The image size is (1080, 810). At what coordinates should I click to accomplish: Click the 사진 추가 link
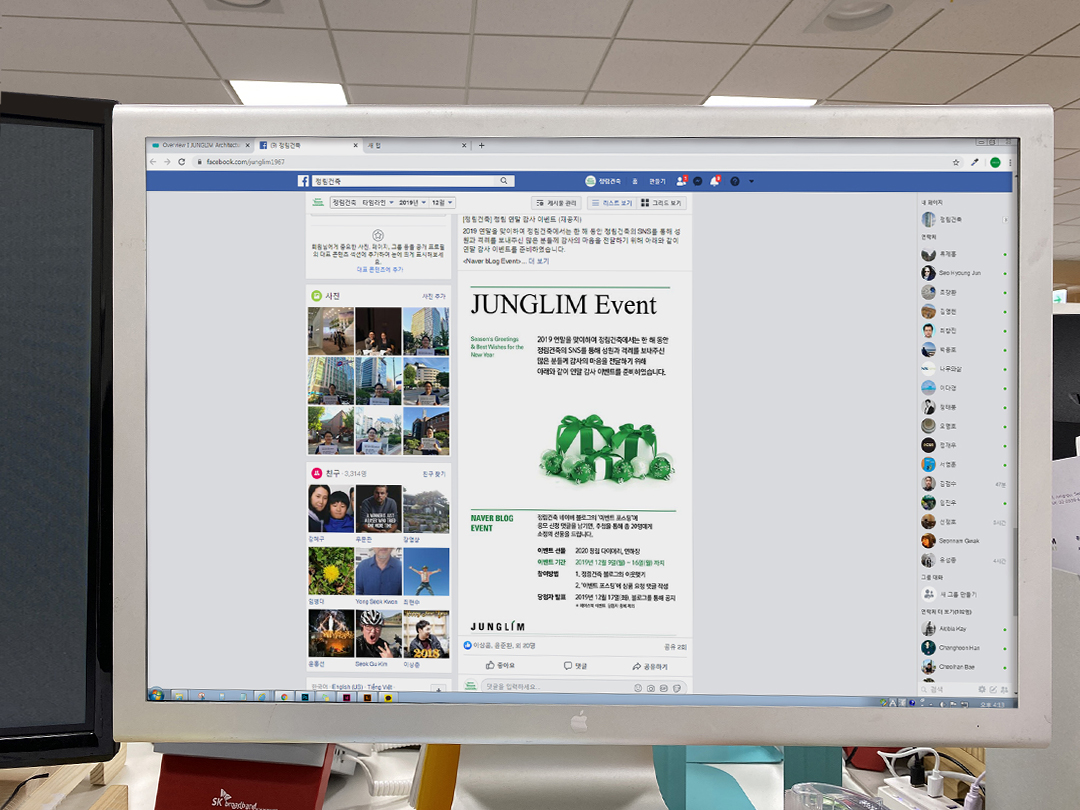(434, 296)
